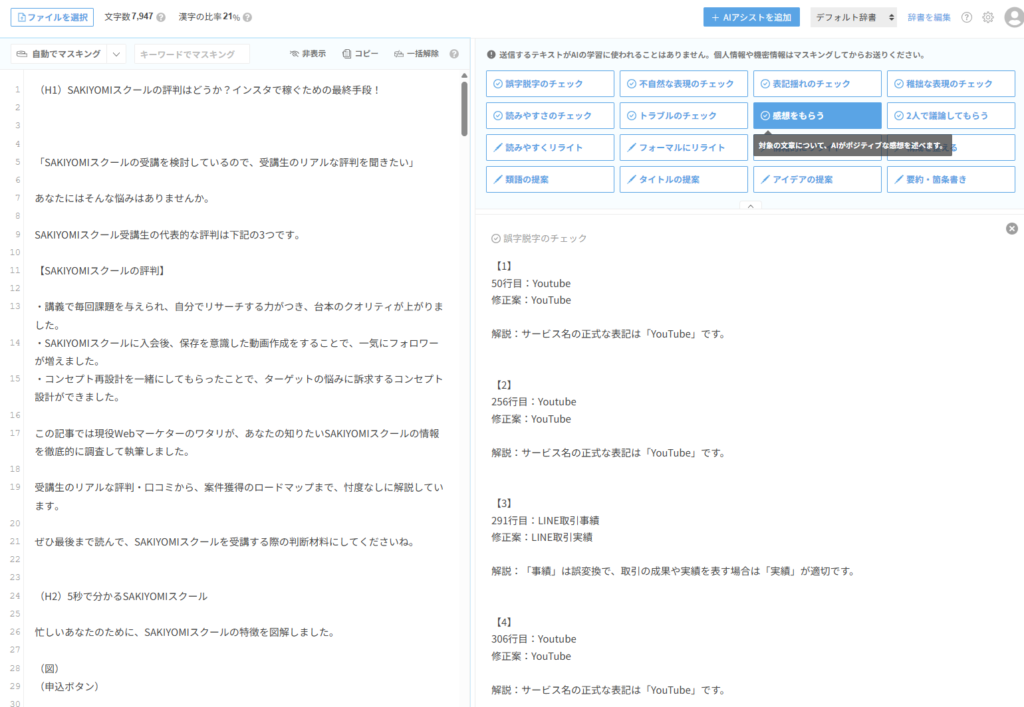Click line 7 text あなたにはそんな悩みはありませんか。
This screenshot has height=707, width=1024.
(x=123, y=198)
